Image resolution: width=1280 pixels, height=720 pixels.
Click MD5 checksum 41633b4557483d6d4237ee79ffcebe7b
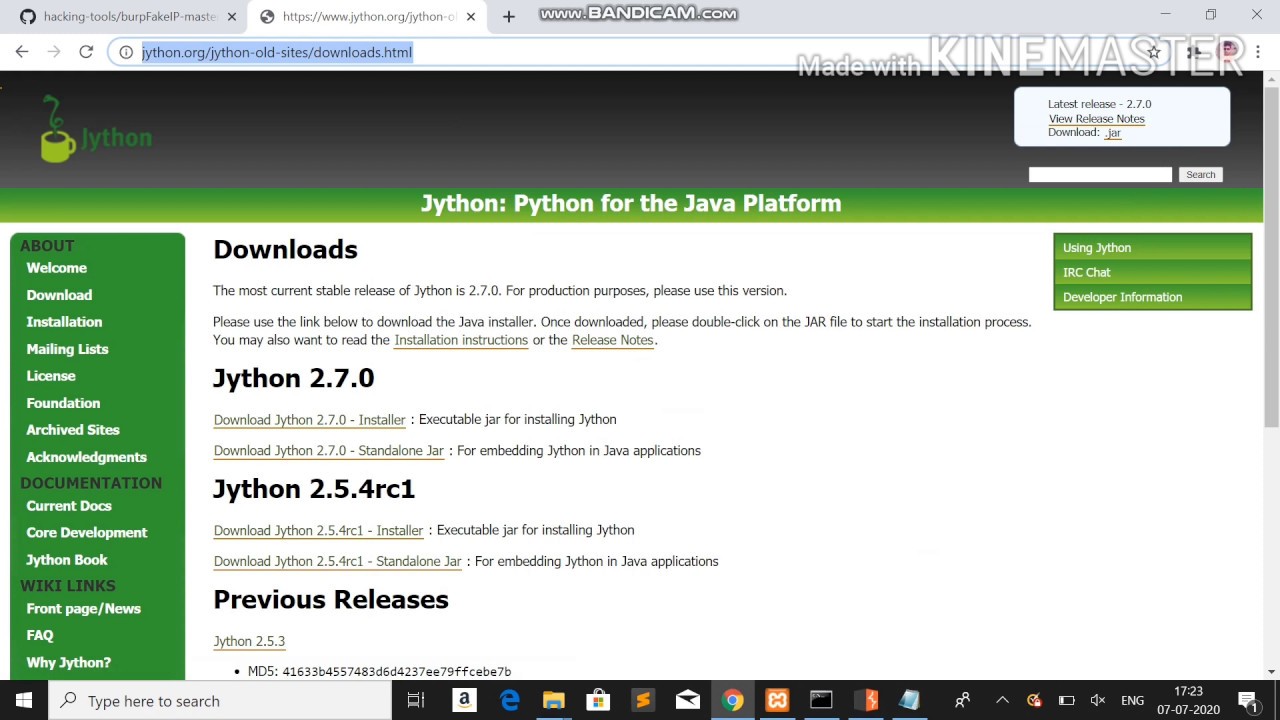tap(396, 672)
